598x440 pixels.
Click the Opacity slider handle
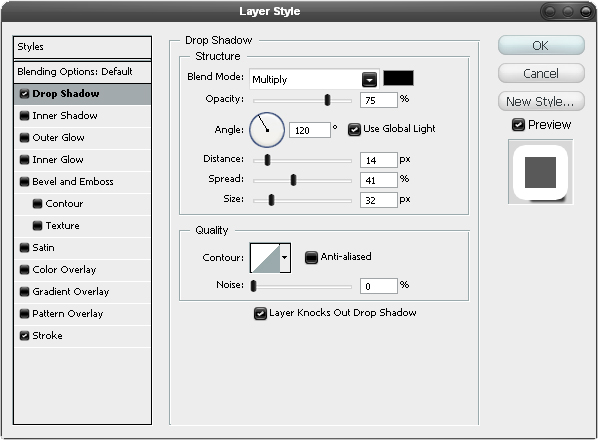(x=327, y=100)
